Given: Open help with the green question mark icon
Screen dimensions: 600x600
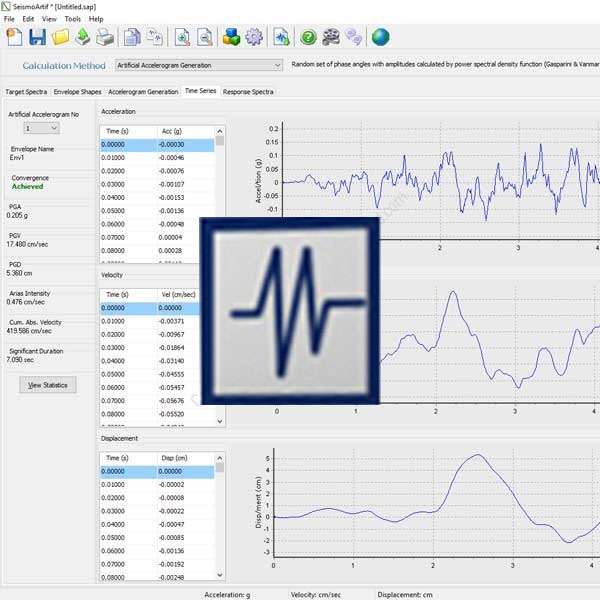Looking at the screenshot, I should 308,37.
